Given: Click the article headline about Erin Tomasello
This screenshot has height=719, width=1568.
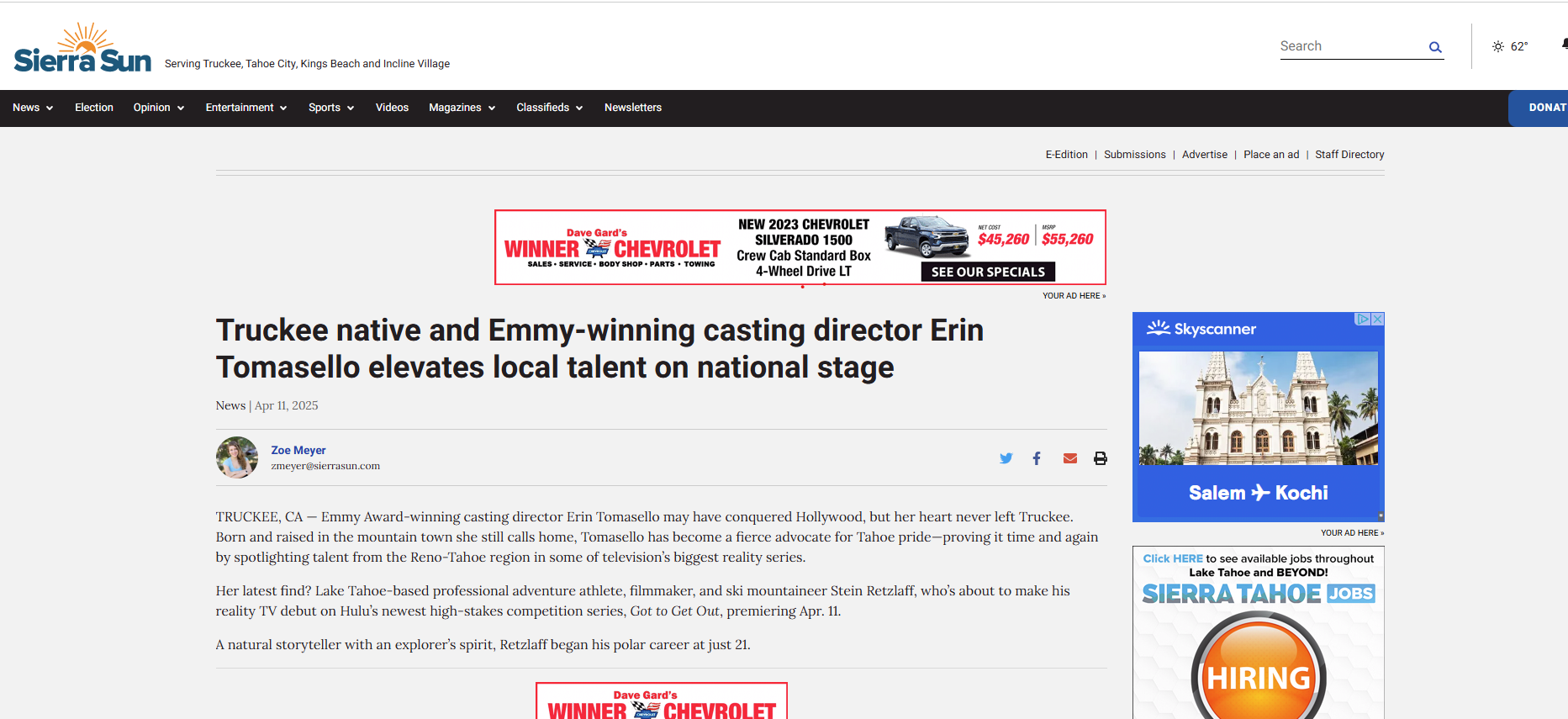Looking at the screenshot, I should [x=599, y=349].
